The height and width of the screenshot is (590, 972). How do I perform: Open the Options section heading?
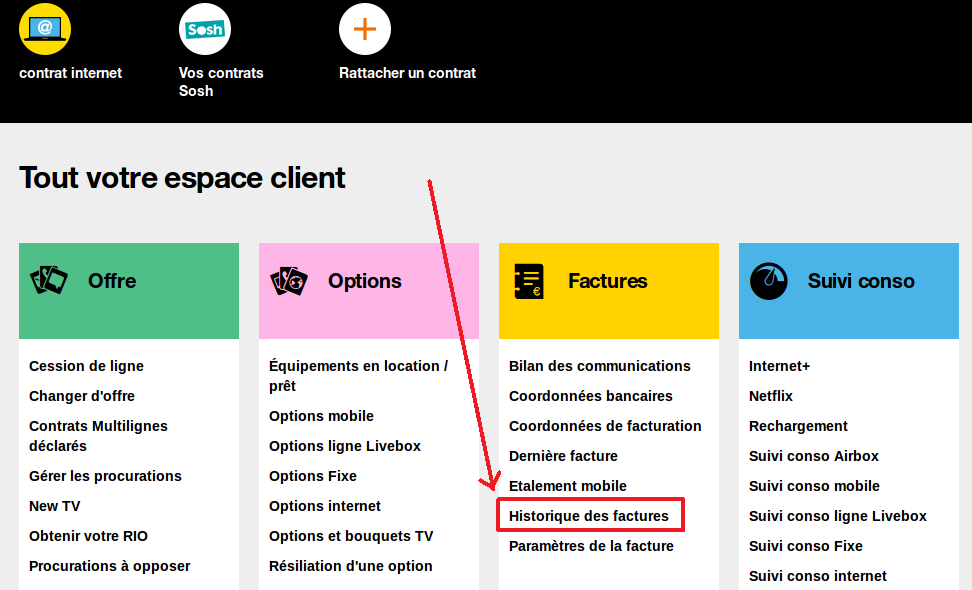coord(364,281)
